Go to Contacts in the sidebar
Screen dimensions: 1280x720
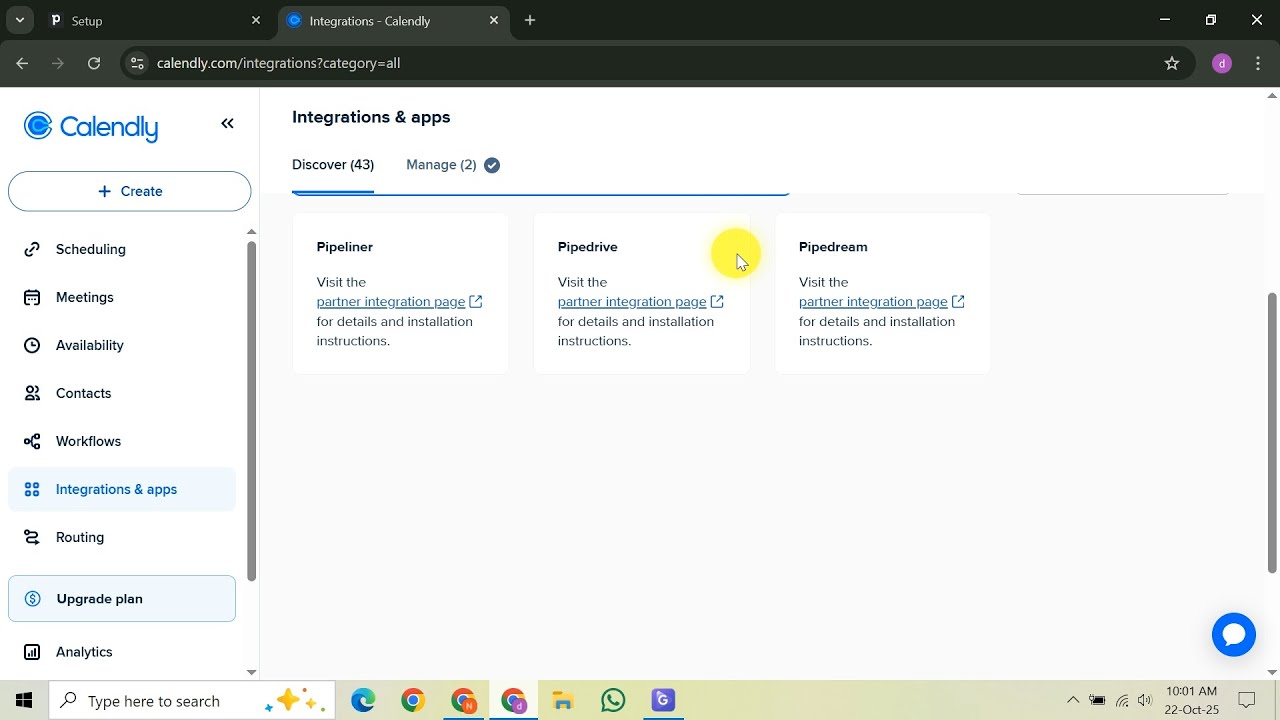122,393
